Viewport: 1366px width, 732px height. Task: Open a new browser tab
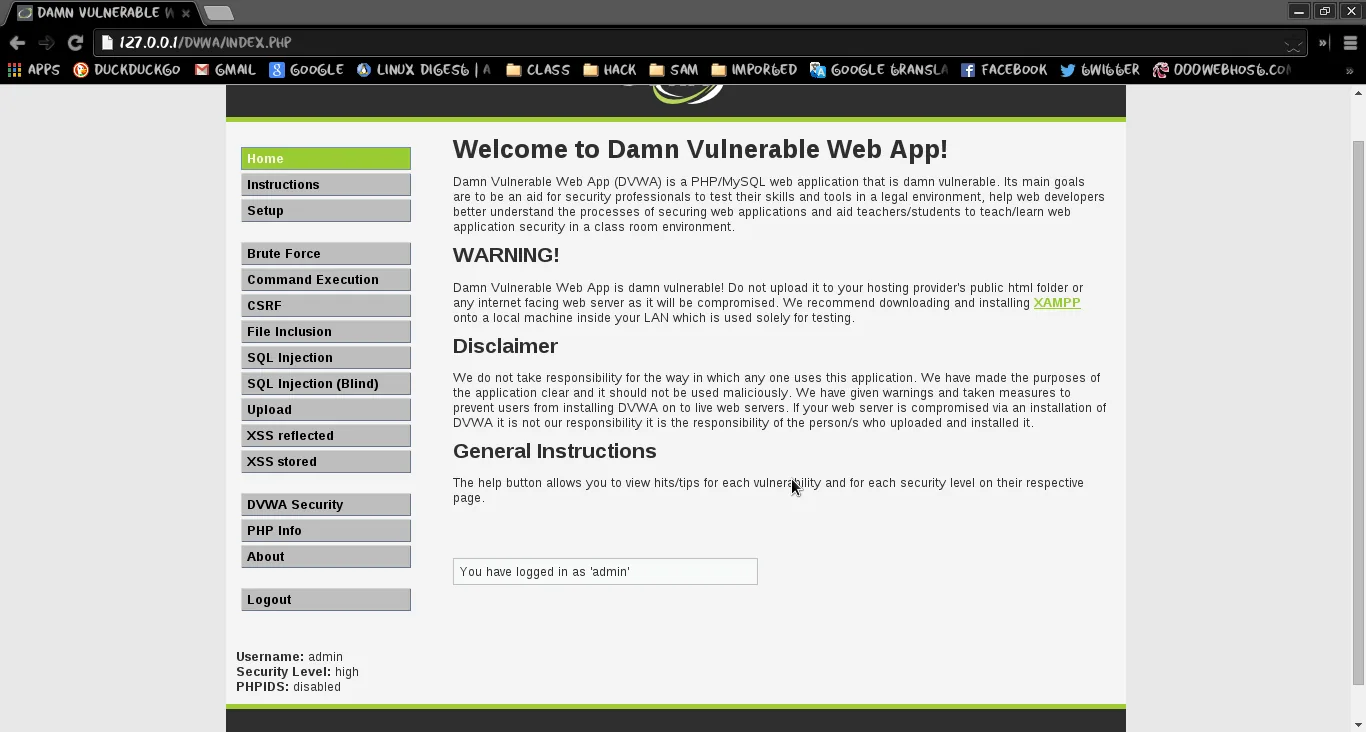pos(218,13)
